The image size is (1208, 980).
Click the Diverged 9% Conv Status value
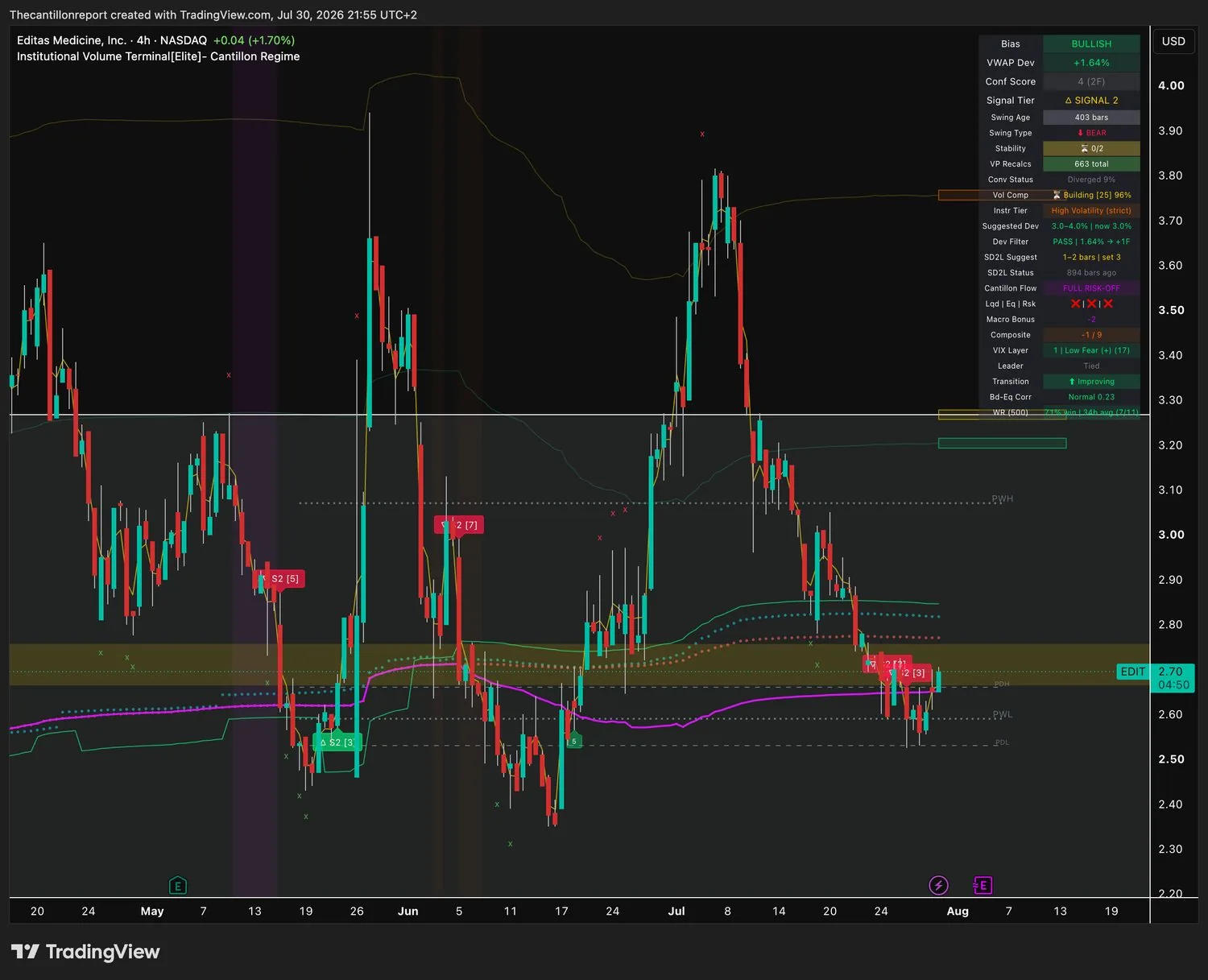tap(1091, 180)
